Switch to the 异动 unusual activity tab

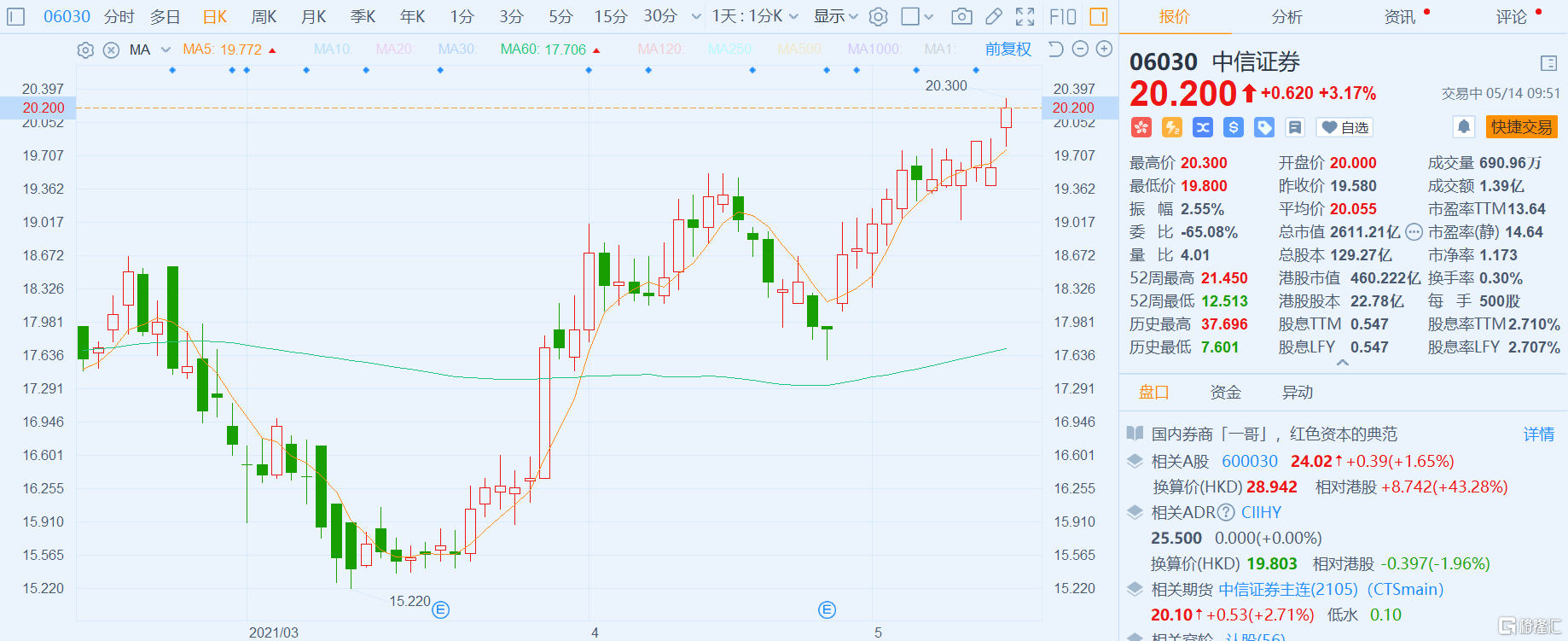click(x=1297, y=392)
